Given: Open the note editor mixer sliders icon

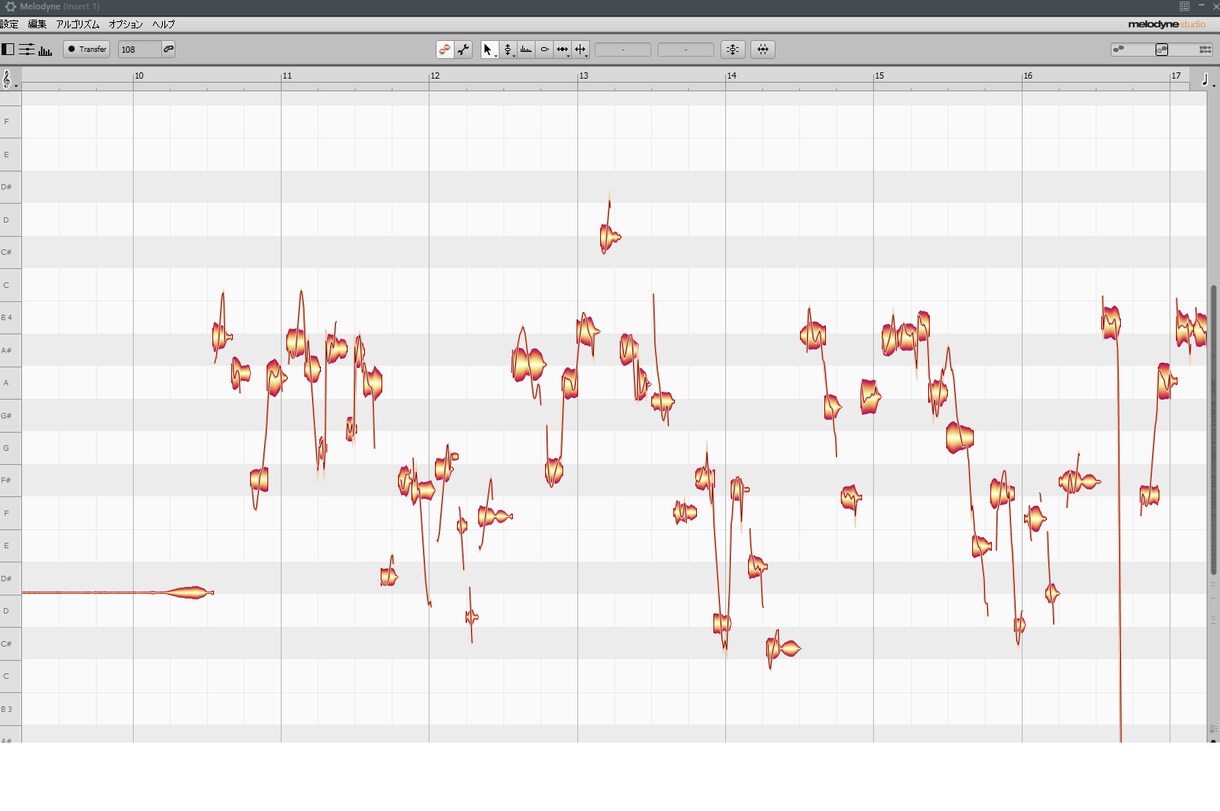Looking at the screenshot, I should [x=26, y=49].
